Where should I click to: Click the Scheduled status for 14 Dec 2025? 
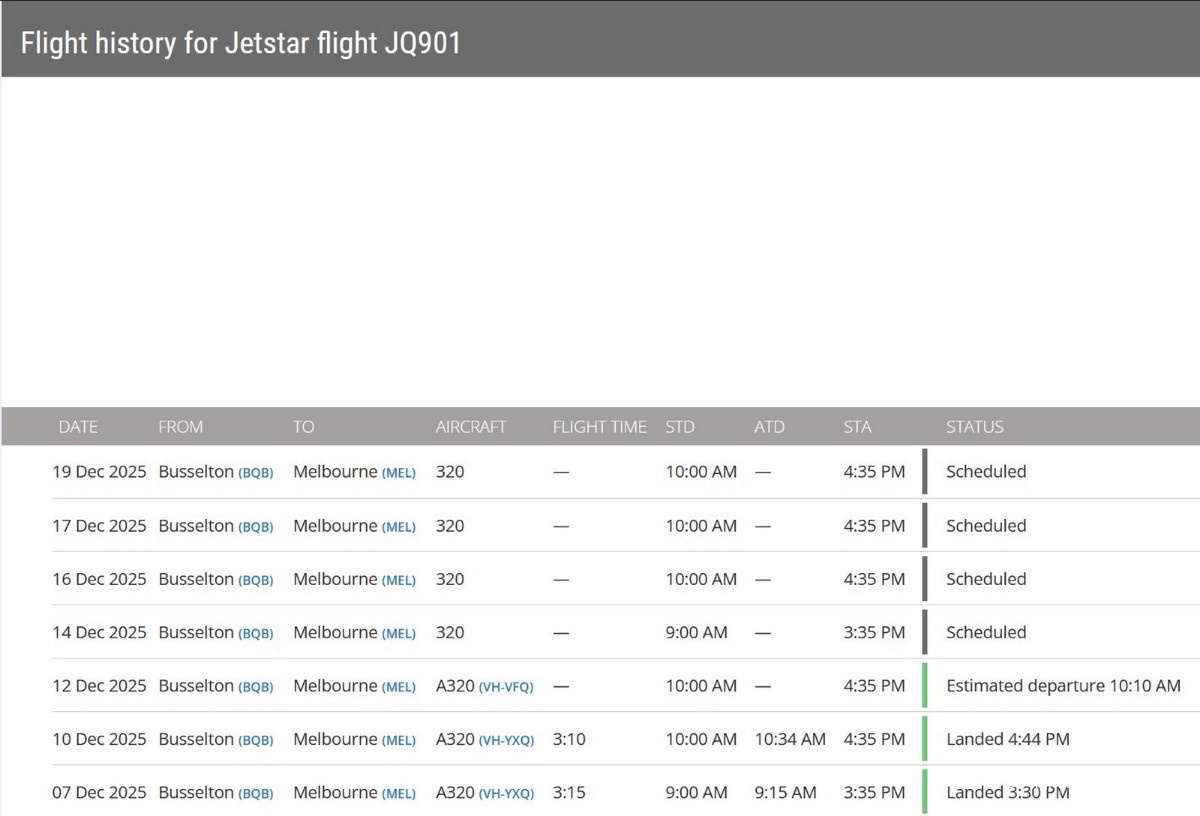(x=986, y=632)
